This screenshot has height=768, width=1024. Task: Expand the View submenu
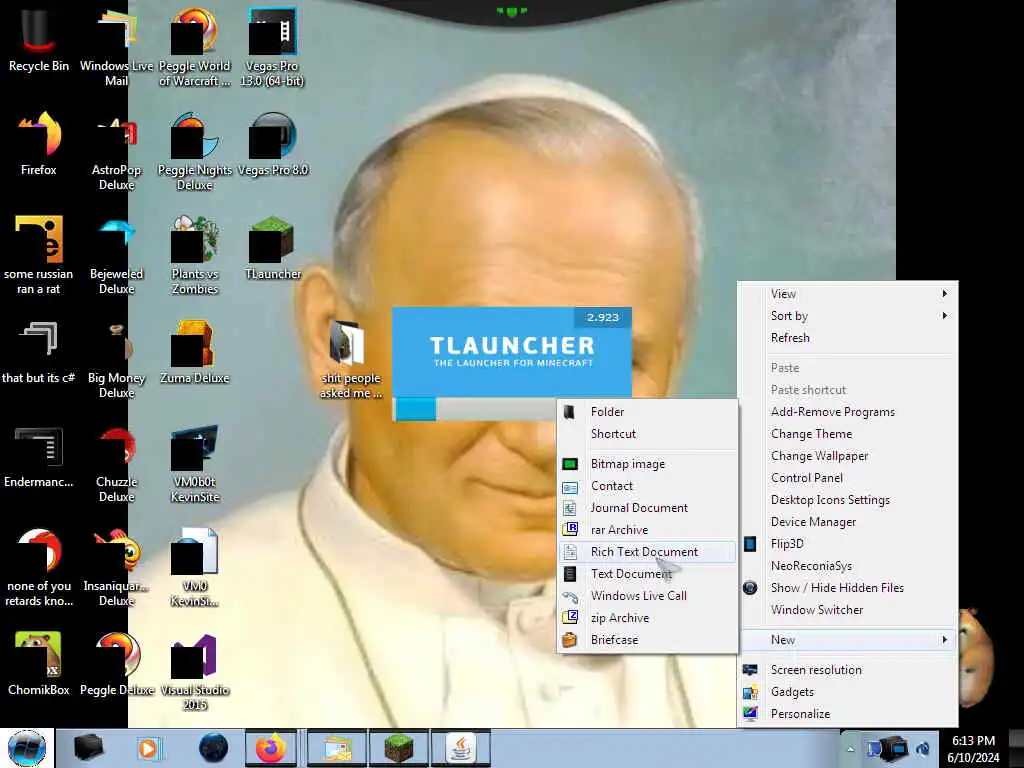tap(849, 294)
